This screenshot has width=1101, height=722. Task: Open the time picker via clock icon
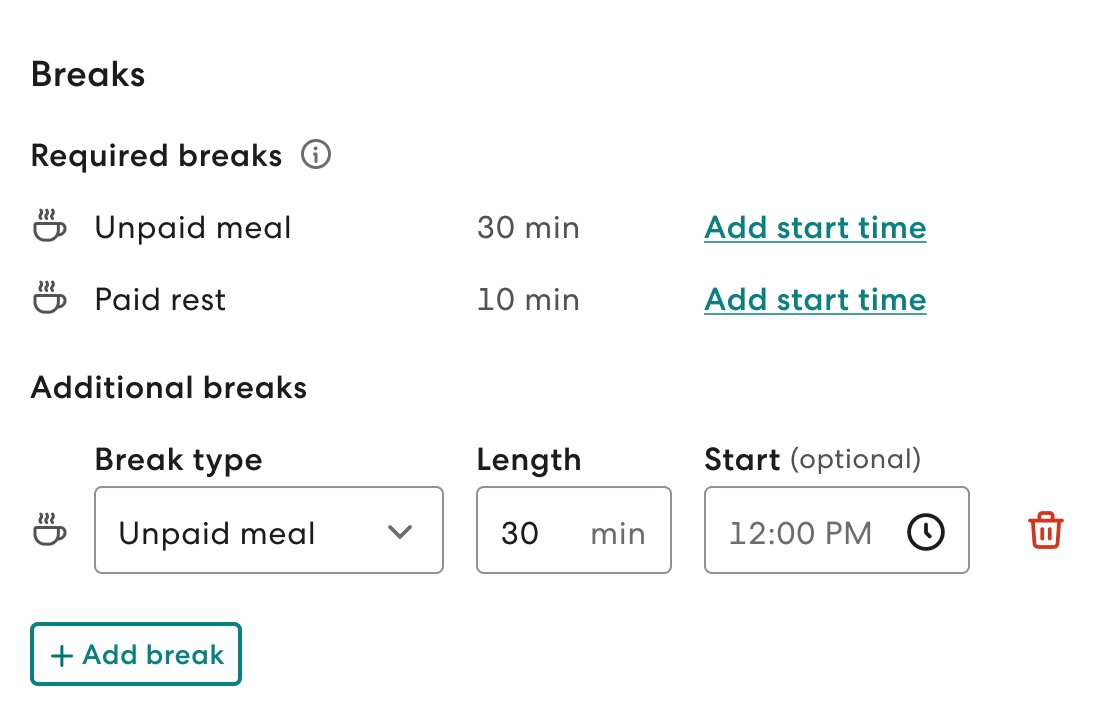925,532
